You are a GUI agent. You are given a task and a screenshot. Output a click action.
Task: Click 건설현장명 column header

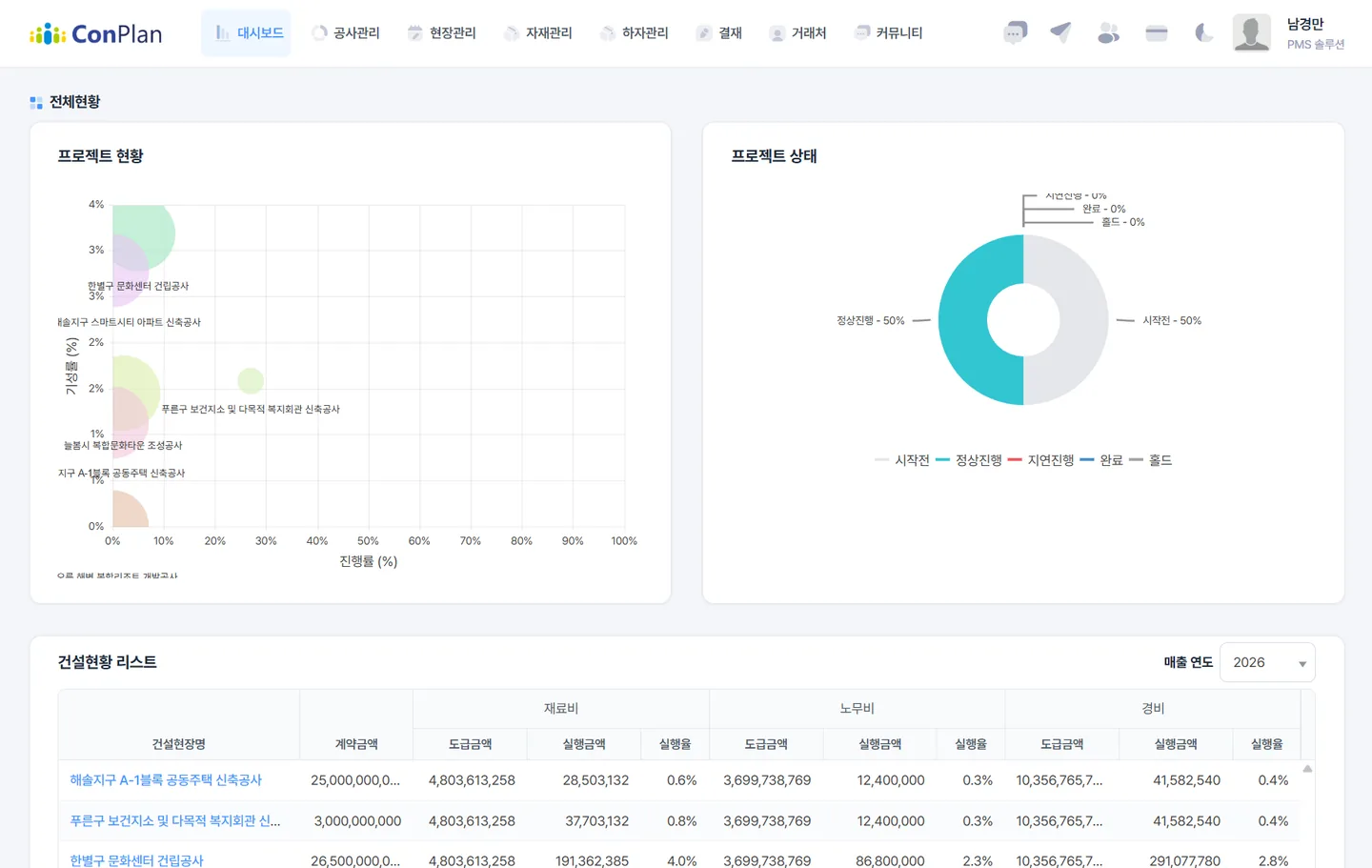tap(178, 744)
